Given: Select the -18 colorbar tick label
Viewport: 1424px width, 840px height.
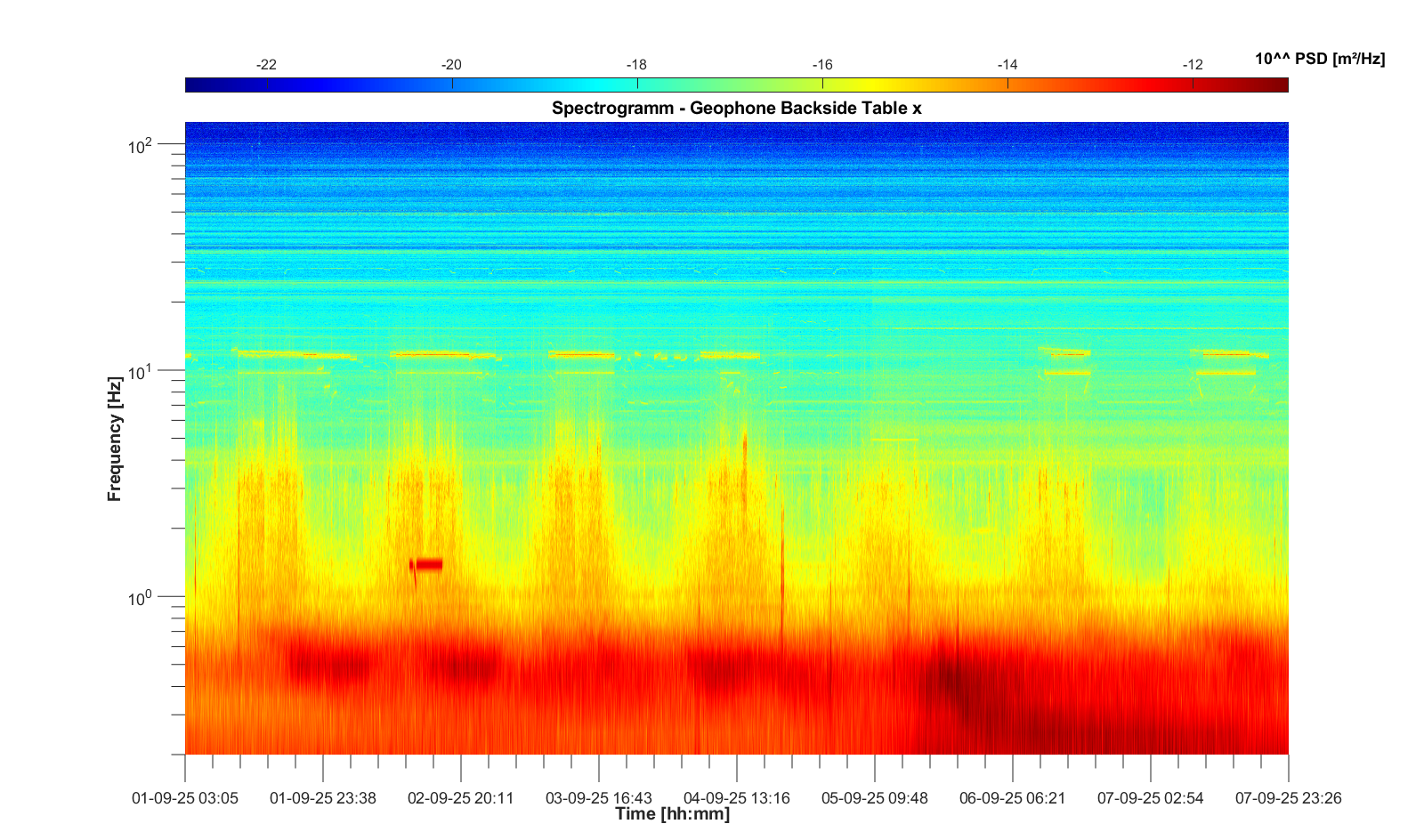Looking at the screenshot, I should click(x=636, y=65).
